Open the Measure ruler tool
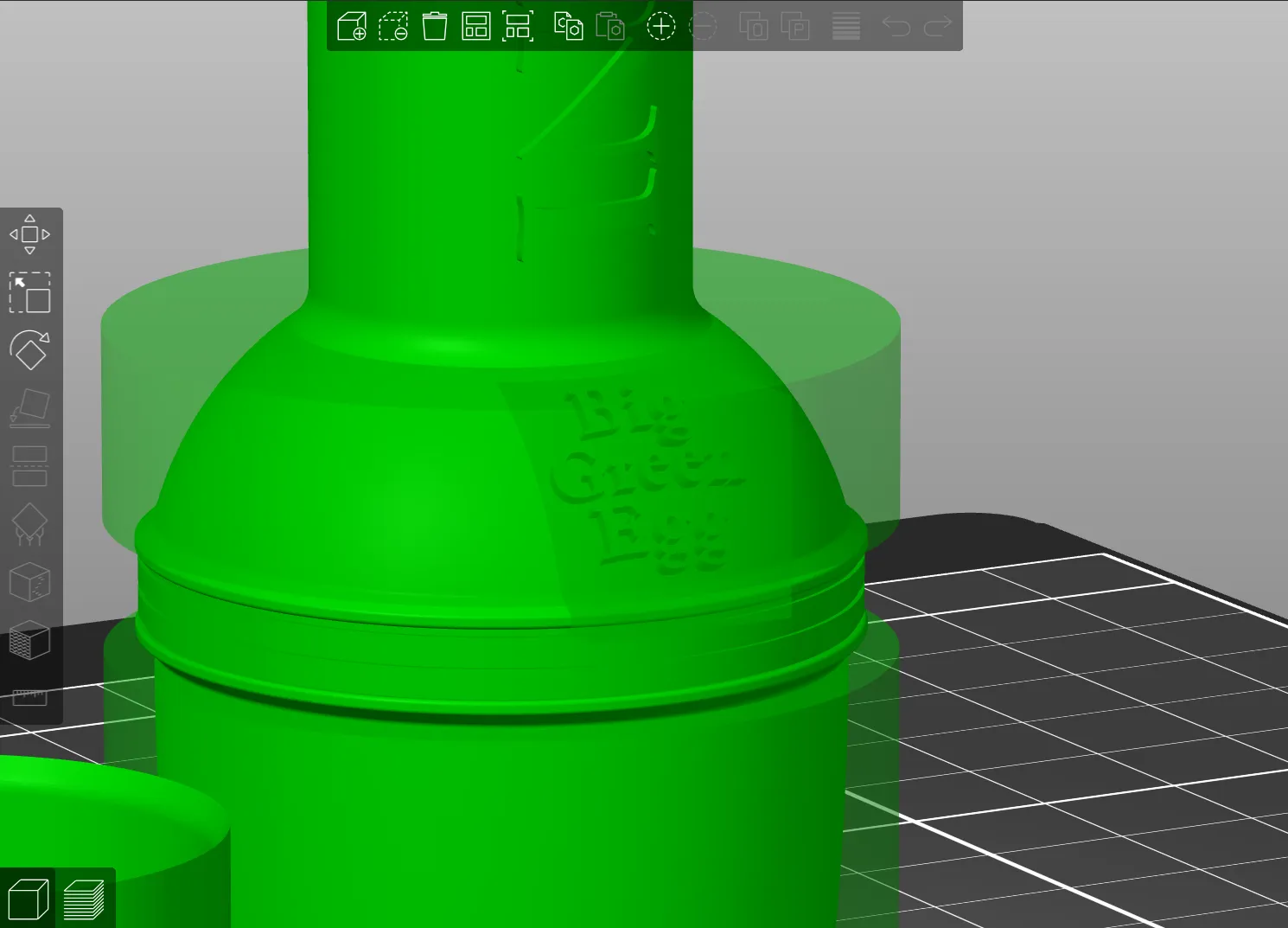The width and height of the screenshot is (1288, 928). pos(29,697)
